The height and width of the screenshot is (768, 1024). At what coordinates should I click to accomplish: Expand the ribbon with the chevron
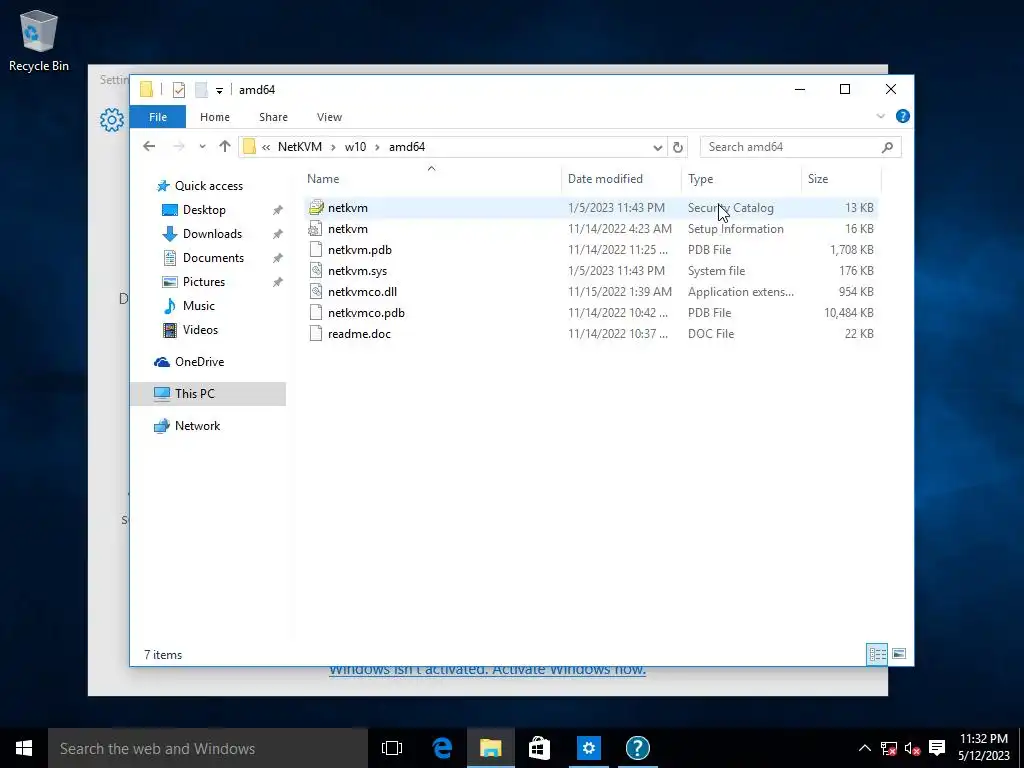click(880, 116)
